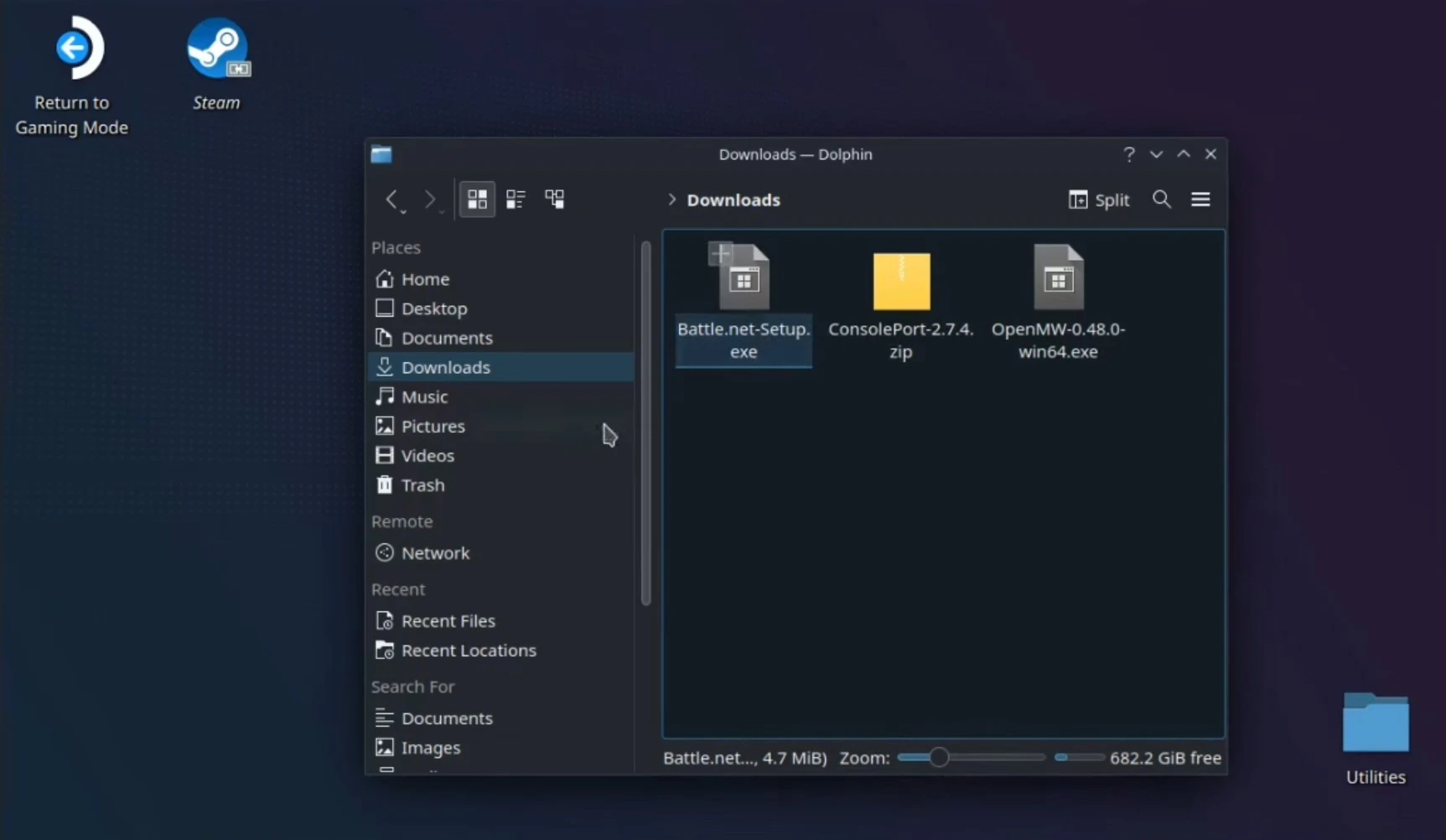This screenshot has height=840, width=1446.
Task: Launch Steam from the desktop icon
Action: [x=217, y=65]
